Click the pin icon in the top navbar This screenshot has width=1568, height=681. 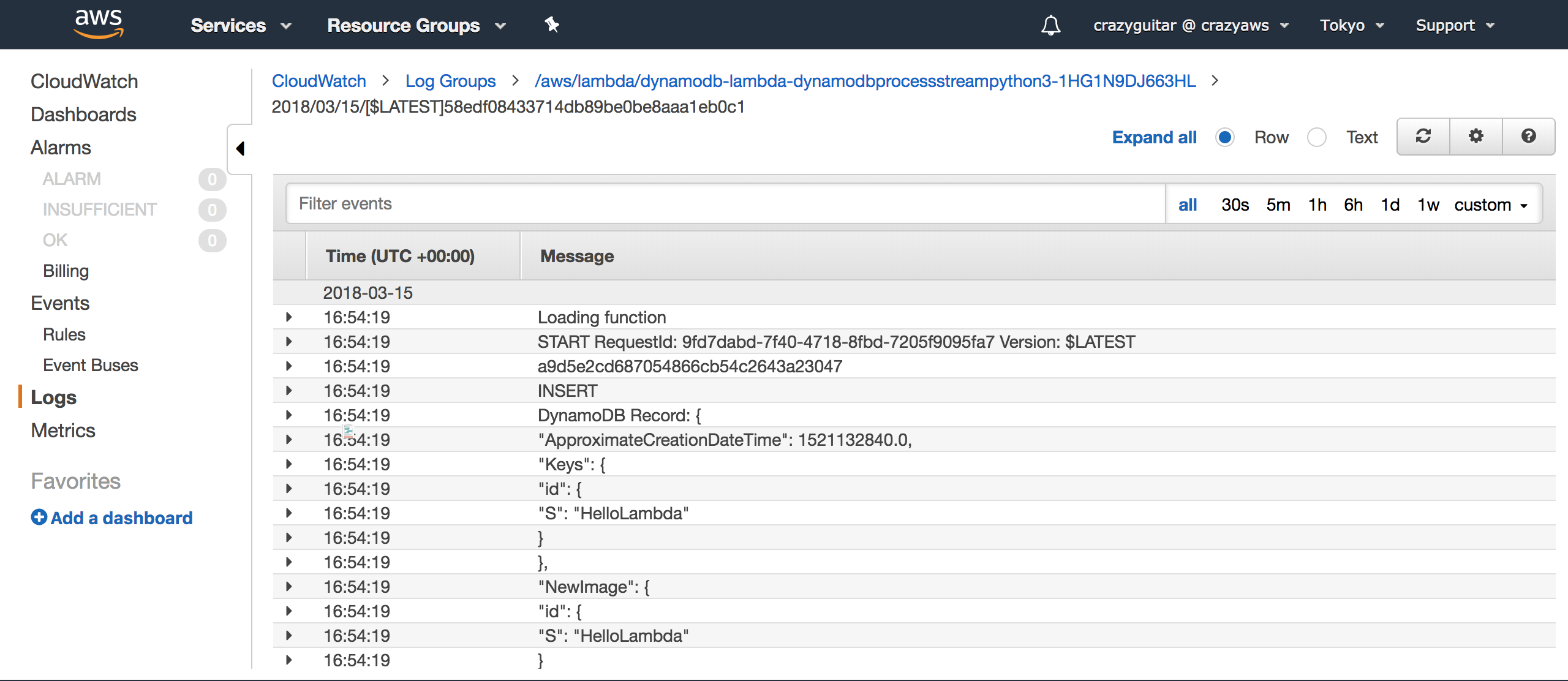[x=552, y=25]
